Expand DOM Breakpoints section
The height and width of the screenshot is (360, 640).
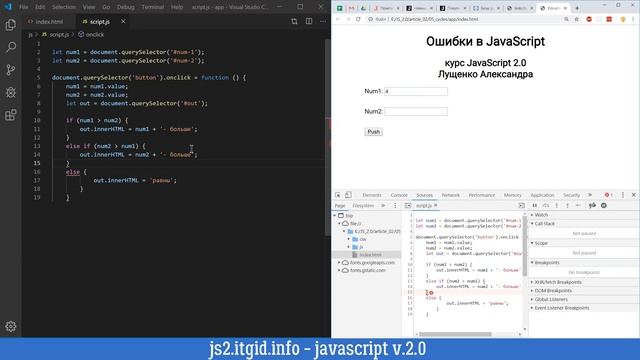click(584, 291)
